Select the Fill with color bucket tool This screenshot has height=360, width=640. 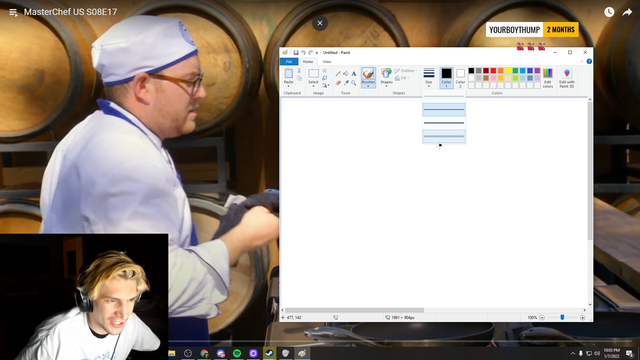pos(346,74)
